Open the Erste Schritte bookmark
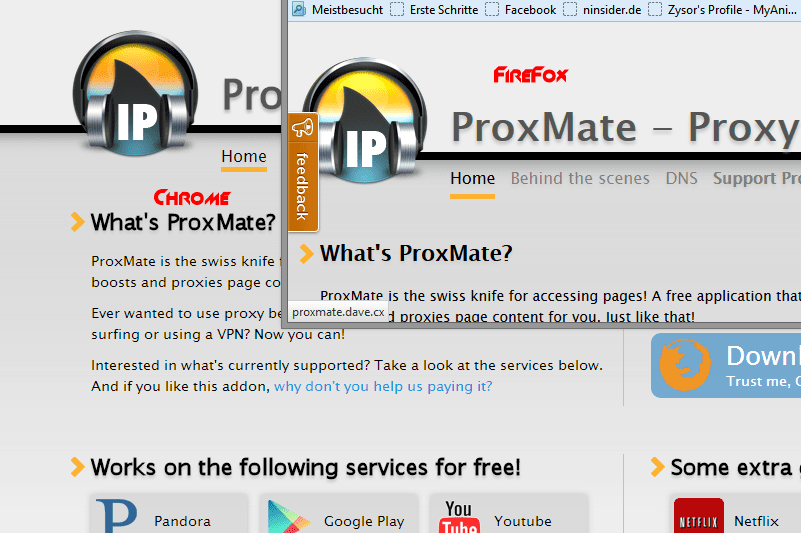The width and height of the screenshot is (801, 533). click(x=434, y=10)
